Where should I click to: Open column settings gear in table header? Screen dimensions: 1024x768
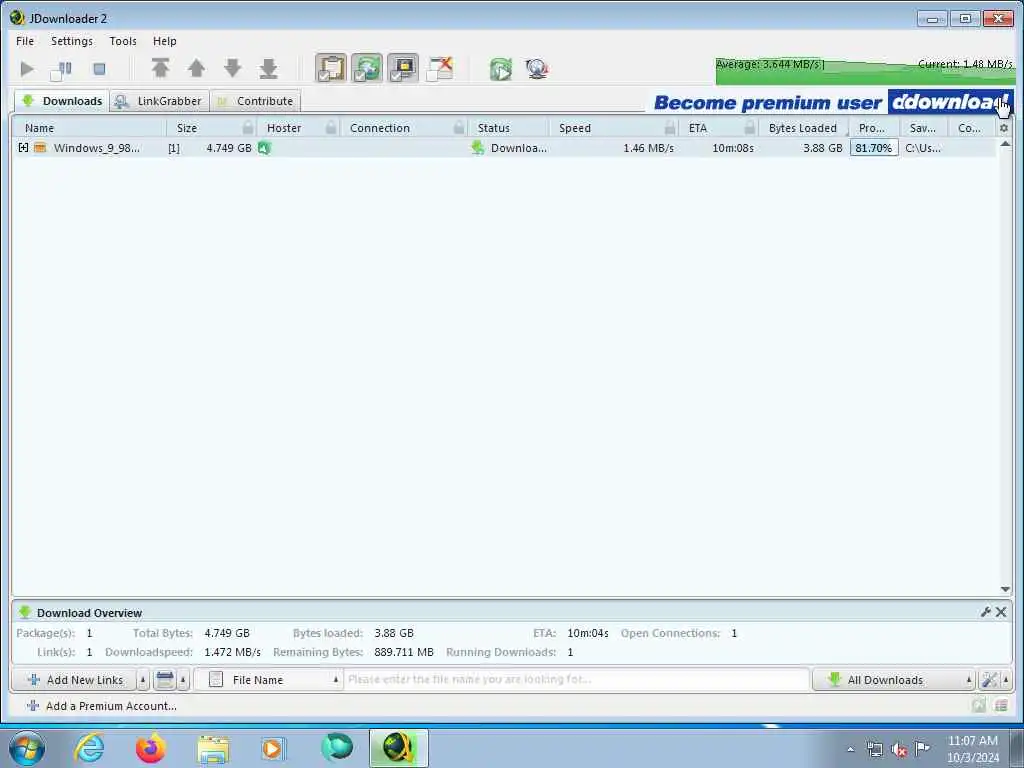[x=1004, y=128]
